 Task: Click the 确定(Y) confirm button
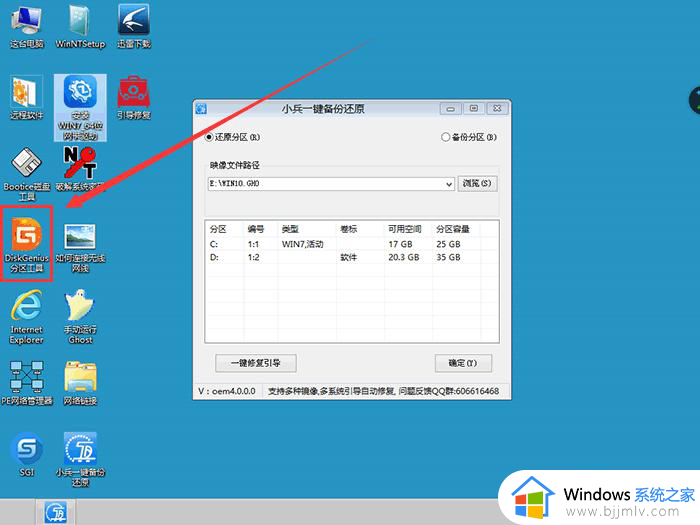[x=463, y=363]
